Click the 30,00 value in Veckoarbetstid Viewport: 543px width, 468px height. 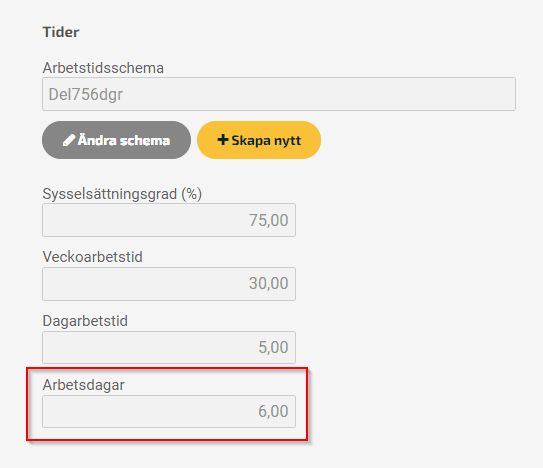[x=268, y=284]
